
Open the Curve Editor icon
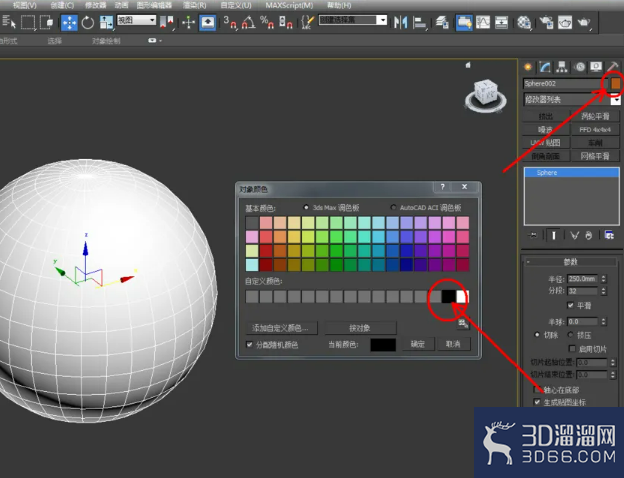tap(483, 22)
